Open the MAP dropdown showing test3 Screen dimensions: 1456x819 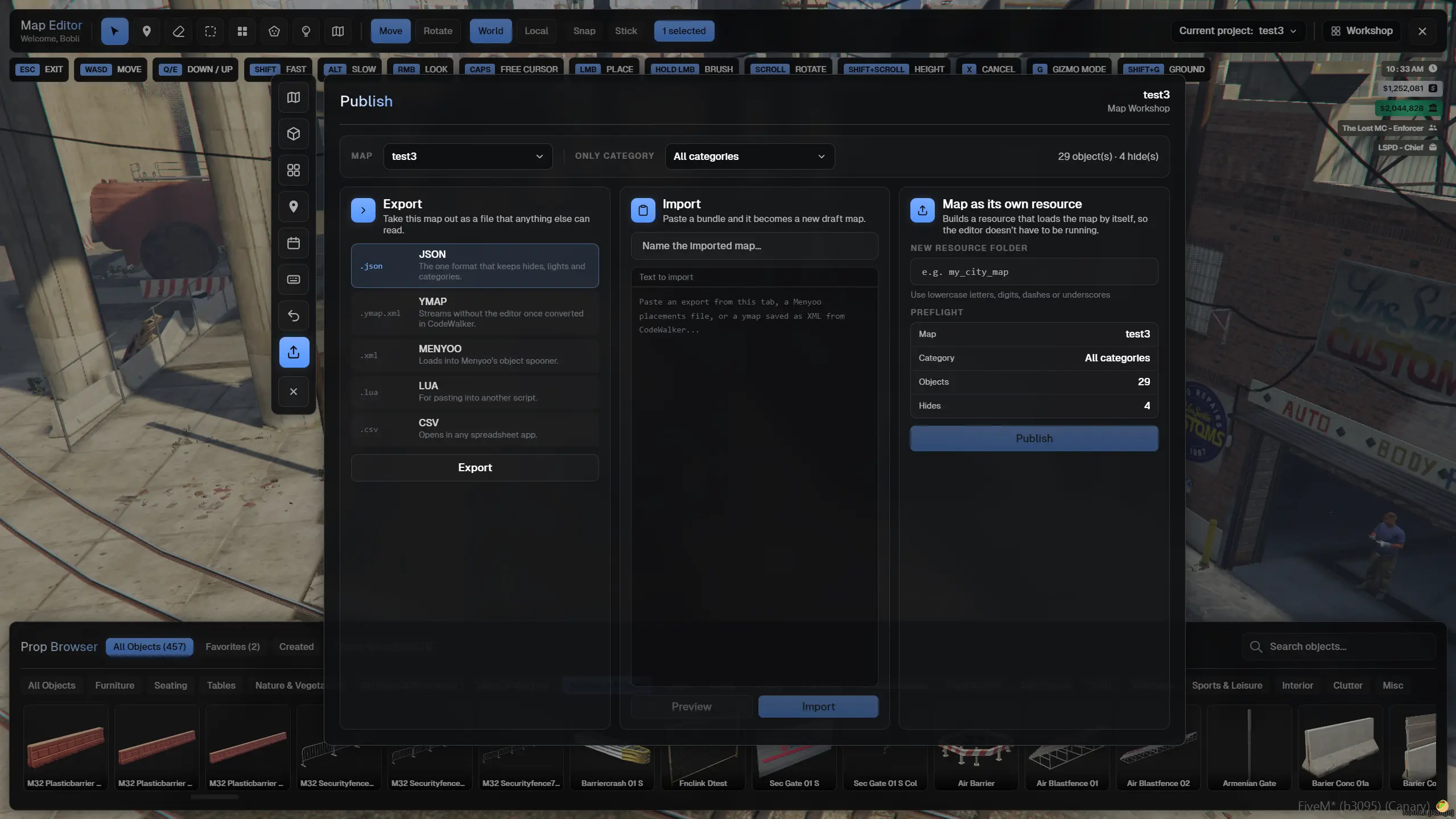click(x=468, y=157)
